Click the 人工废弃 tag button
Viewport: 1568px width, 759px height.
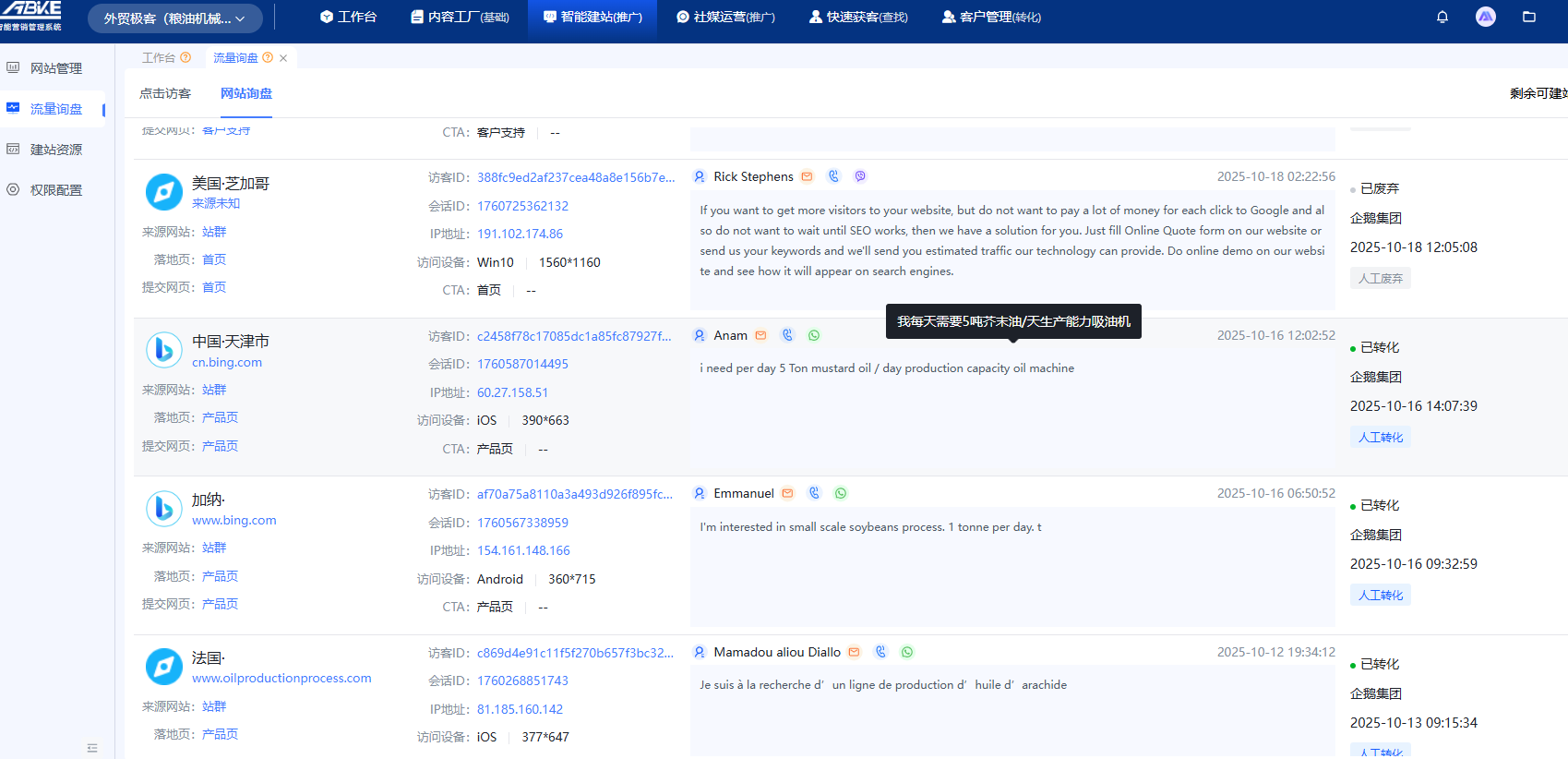point(1380,279)
